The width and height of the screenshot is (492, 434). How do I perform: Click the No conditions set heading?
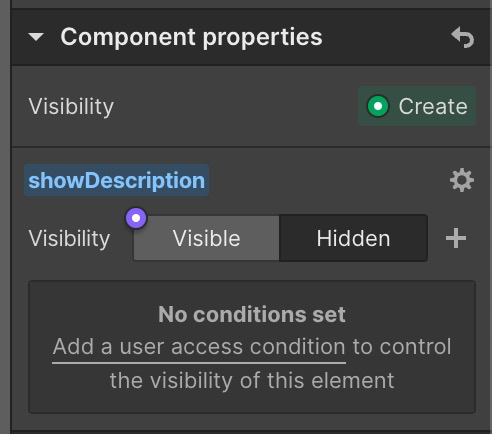pos(252,314)
